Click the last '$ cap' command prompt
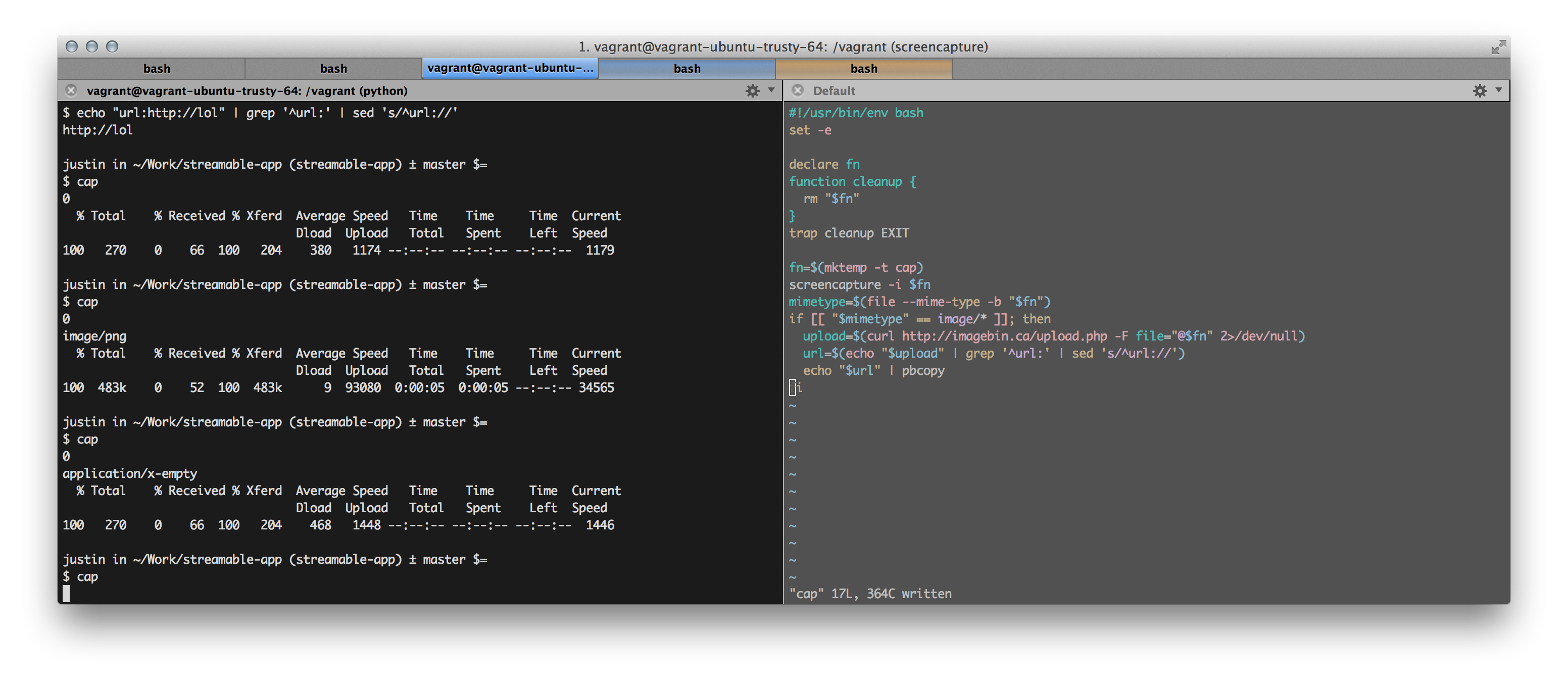This screenshot has width=1568, height=684. tap(80, 576)
